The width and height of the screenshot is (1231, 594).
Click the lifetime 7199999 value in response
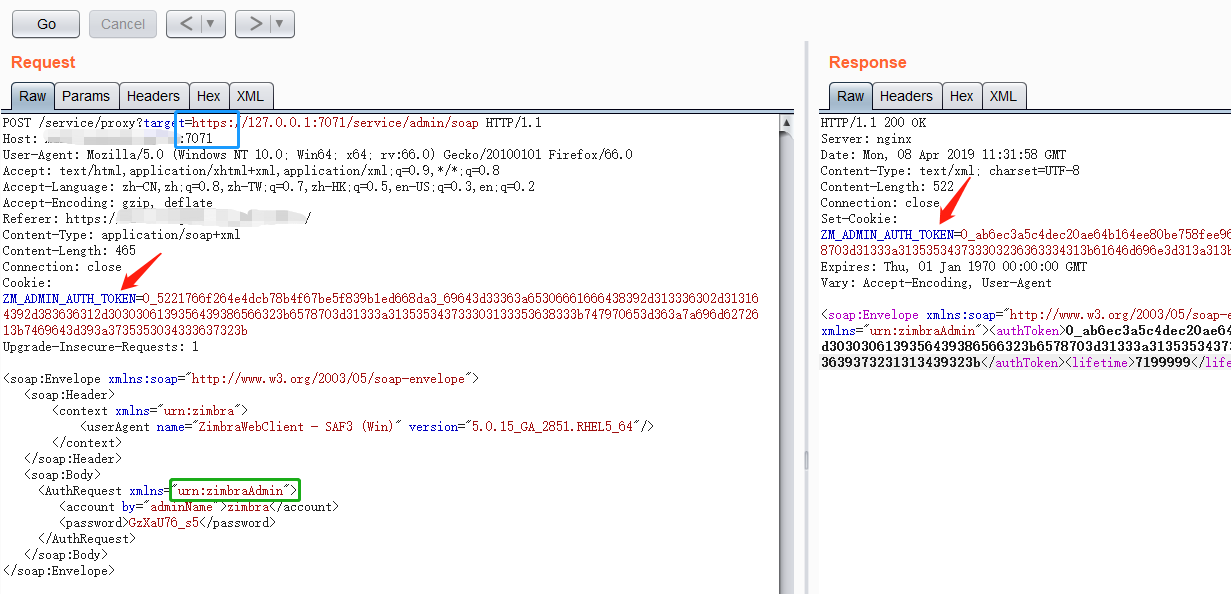pos(1163,363)
